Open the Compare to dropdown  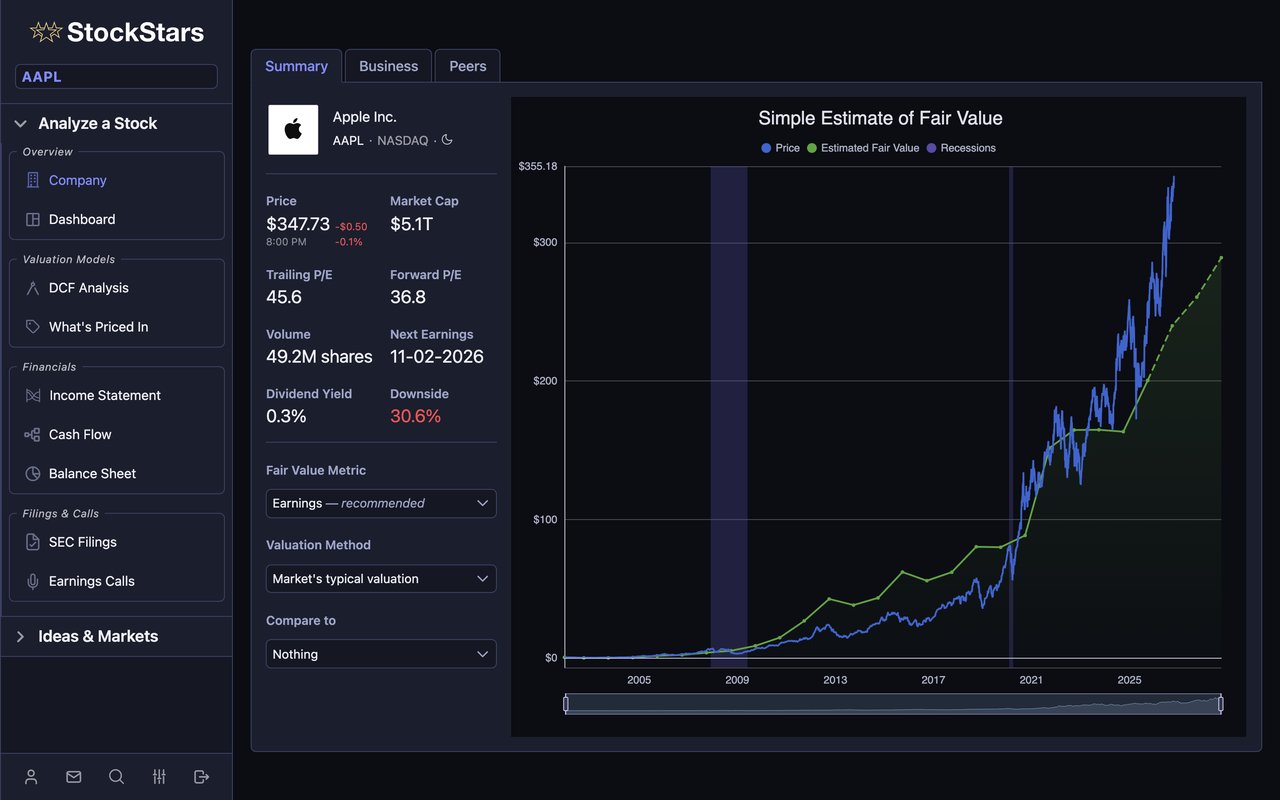[381, 654]
